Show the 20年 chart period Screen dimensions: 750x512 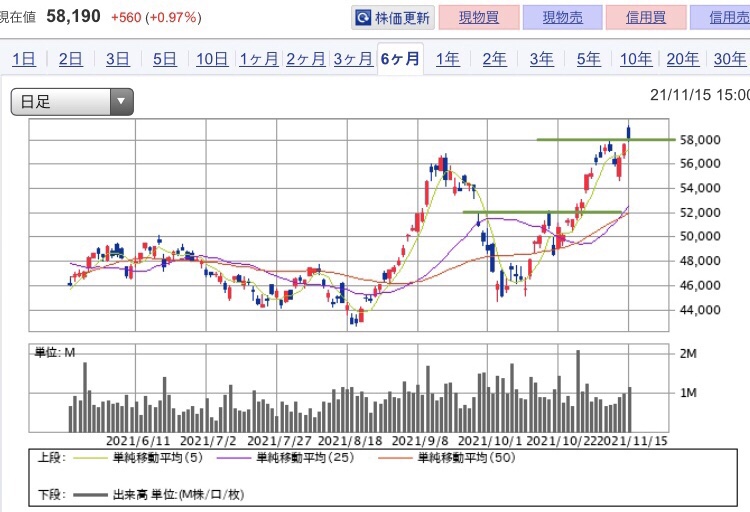[683, 59]
